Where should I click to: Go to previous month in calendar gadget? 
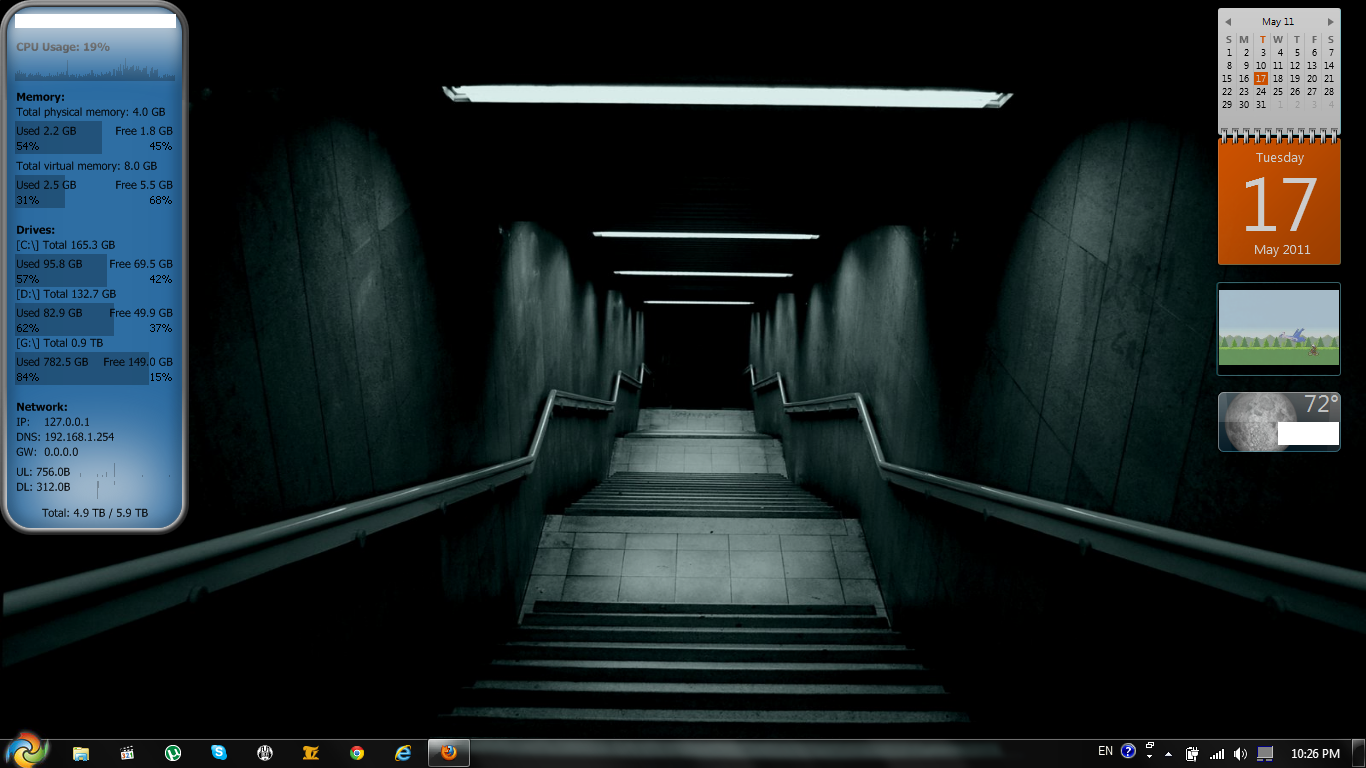[1228, 22]
